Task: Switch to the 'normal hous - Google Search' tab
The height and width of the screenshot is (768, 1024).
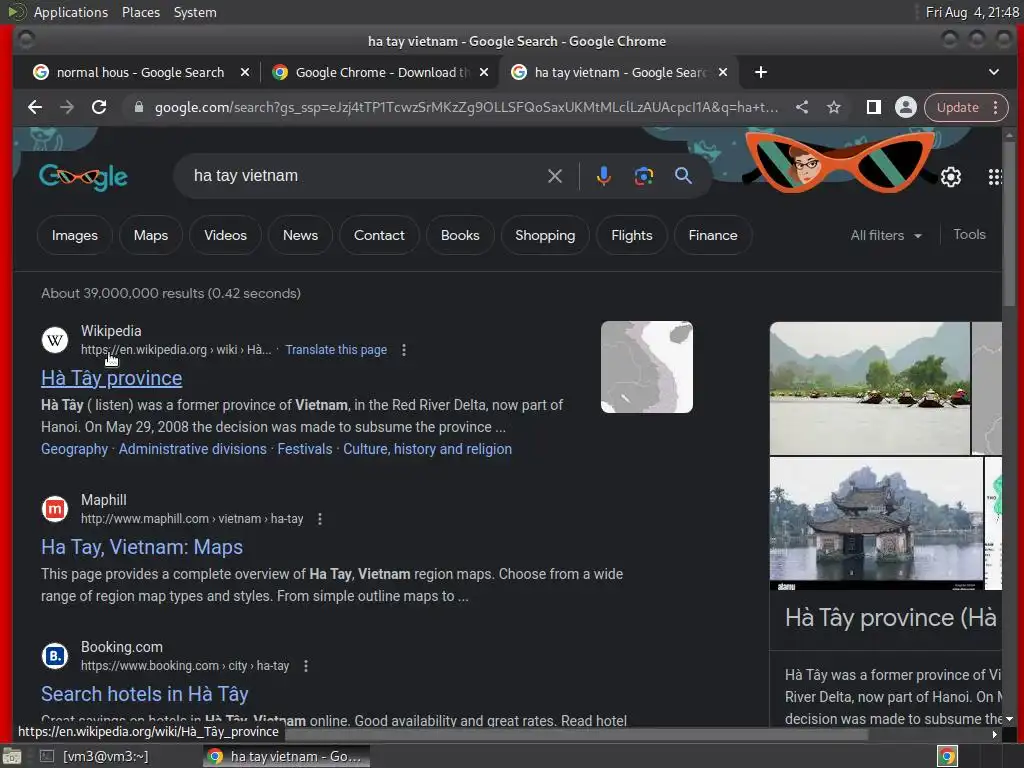Action: coord(140,72)
